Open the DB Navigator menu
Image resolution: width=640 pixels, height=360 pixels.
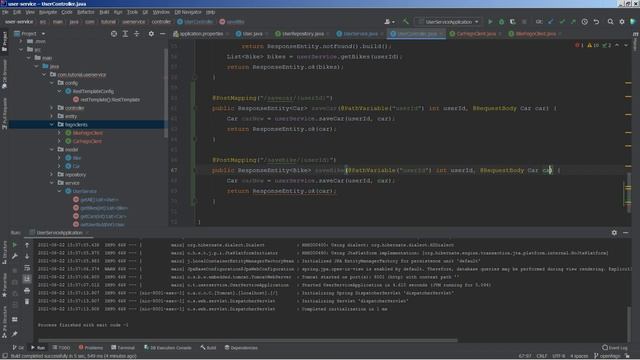[x=188, y=12]
